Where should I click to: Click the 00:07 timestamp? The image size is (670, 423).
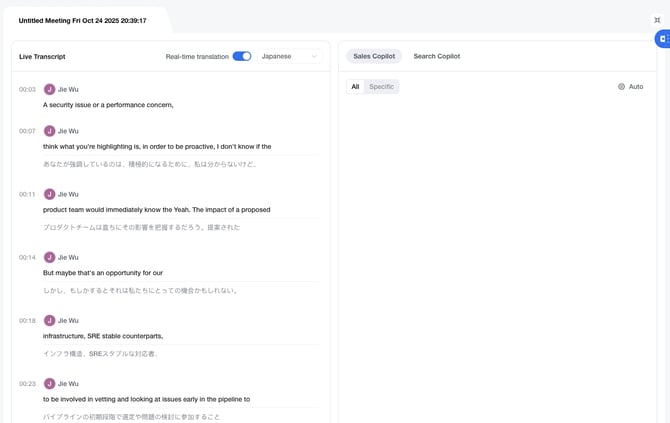pyautogui.click(x=27, y=131)
